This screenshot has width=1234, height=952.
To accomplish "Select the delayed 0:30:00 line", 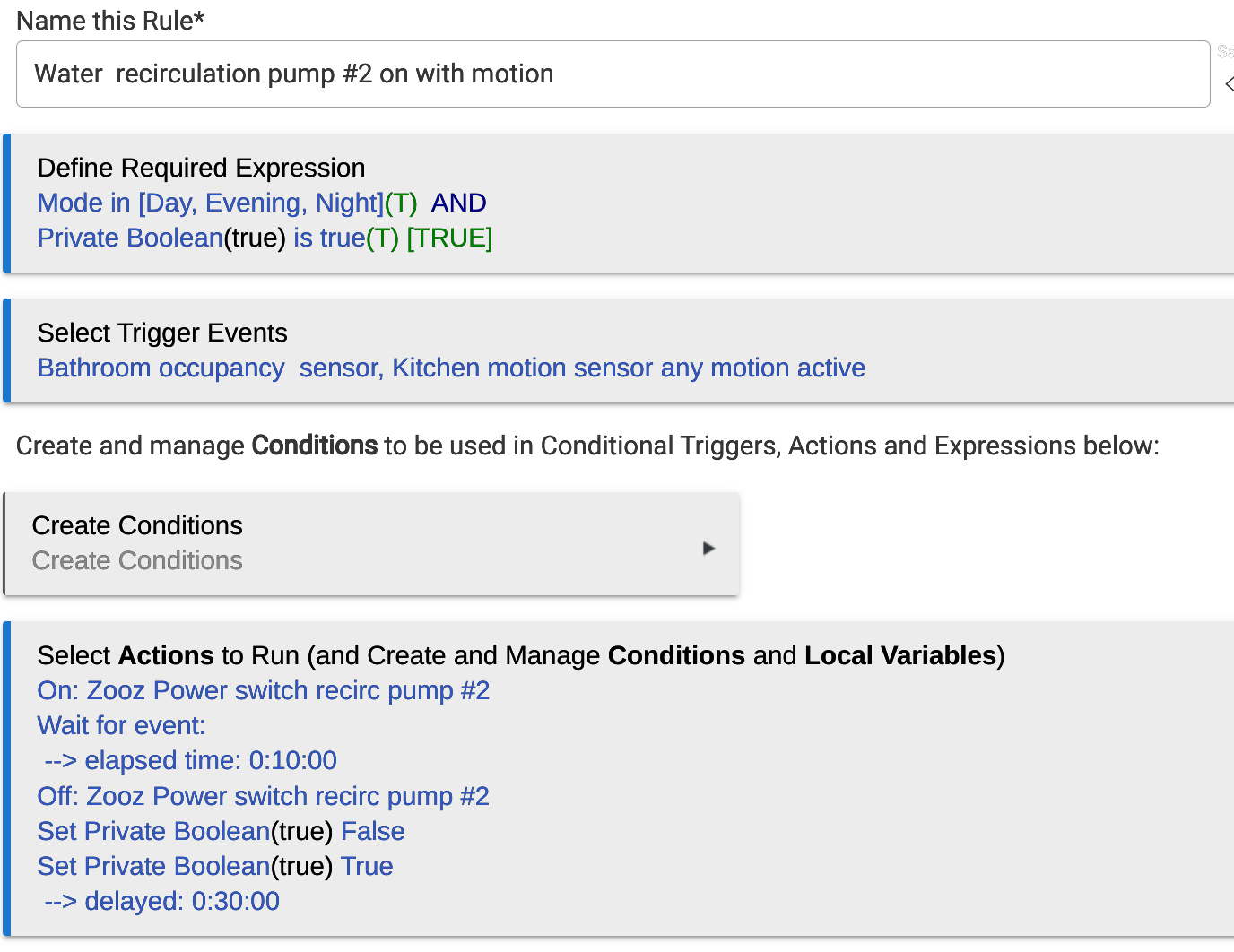I will click(161, 901).
